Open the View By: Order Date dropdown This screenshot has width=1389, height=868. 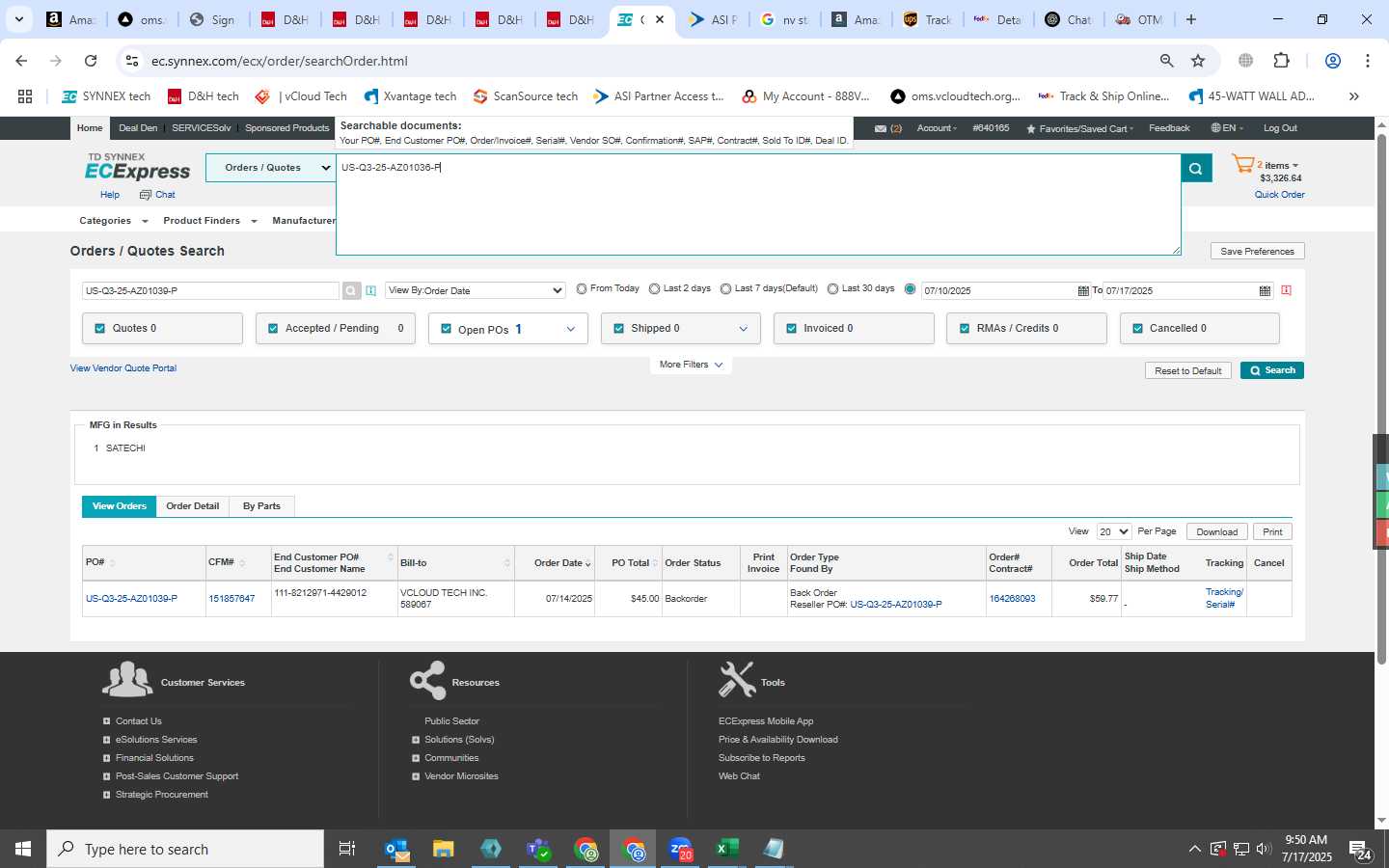pos(475,290)
